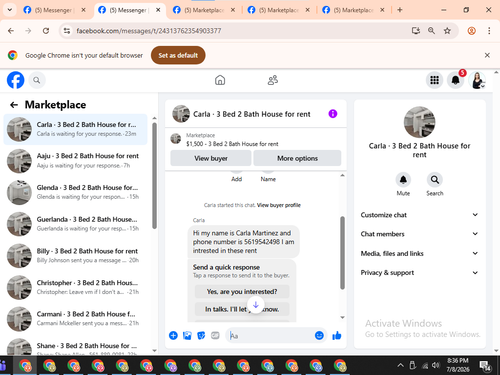Click the chat messages scrollbar
The width and height of the screenshot is (500, 375).
click(x=342, y=253)
